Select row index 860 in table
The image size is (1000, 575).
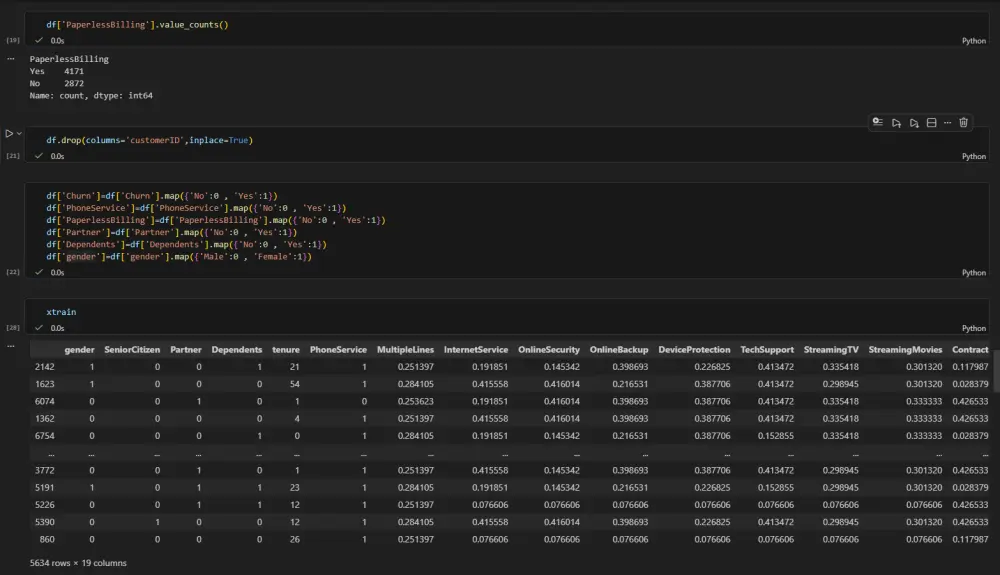[x=47, y=539]
